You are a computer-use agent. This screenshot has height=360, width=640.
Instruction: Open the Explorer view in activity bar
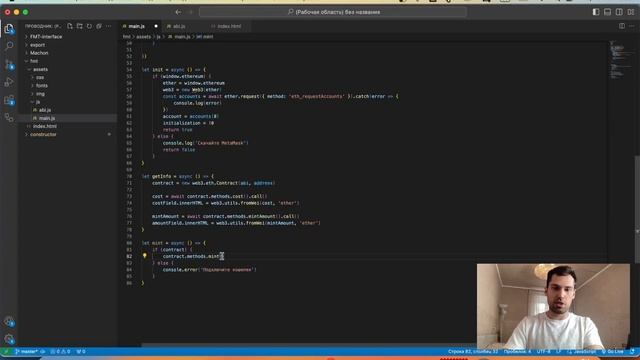(x=9, y=29)
